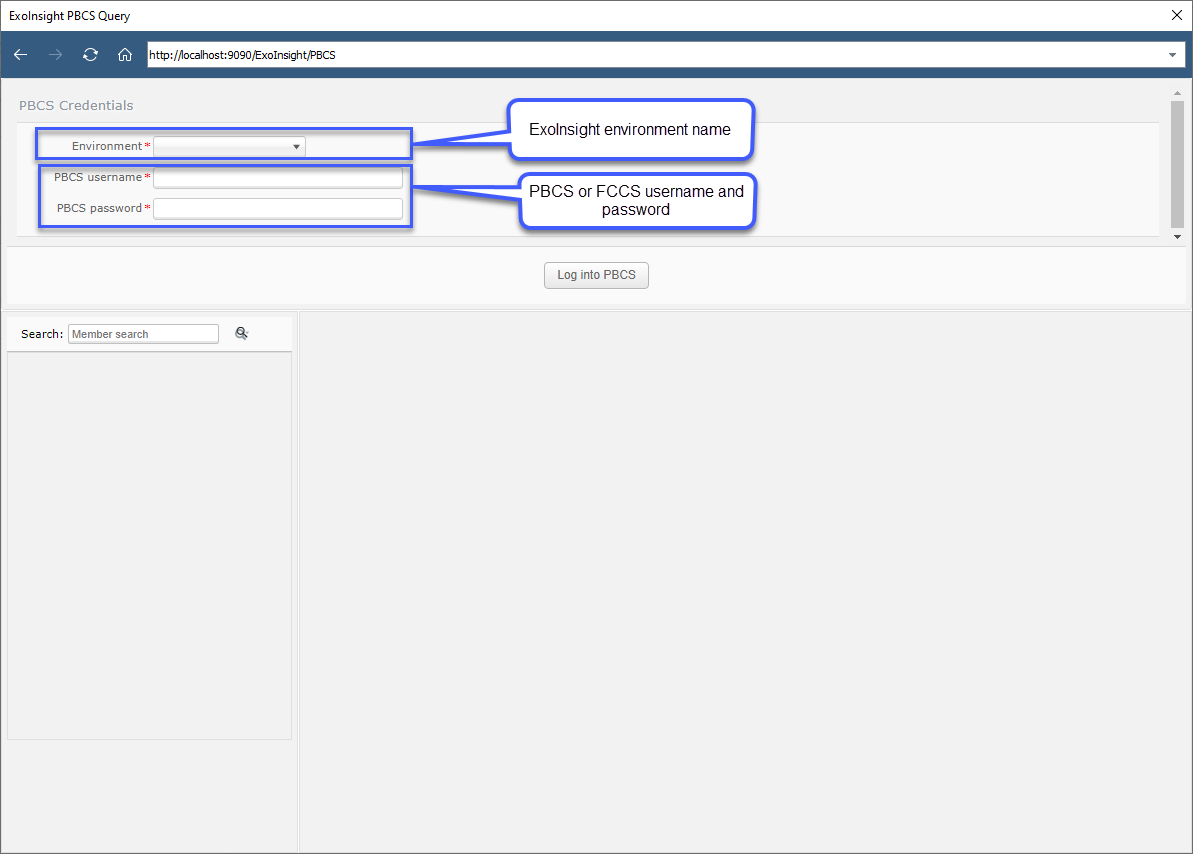Click the credentials panel scroll up arrow
The image size is (1193, 854).
tap(1177, 94)
